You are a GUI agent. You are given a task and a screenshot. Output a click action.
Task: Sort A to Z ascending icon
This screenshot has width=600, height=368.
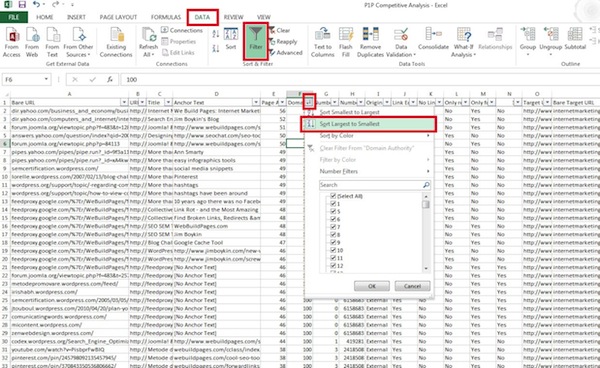[x=216, y=34]
